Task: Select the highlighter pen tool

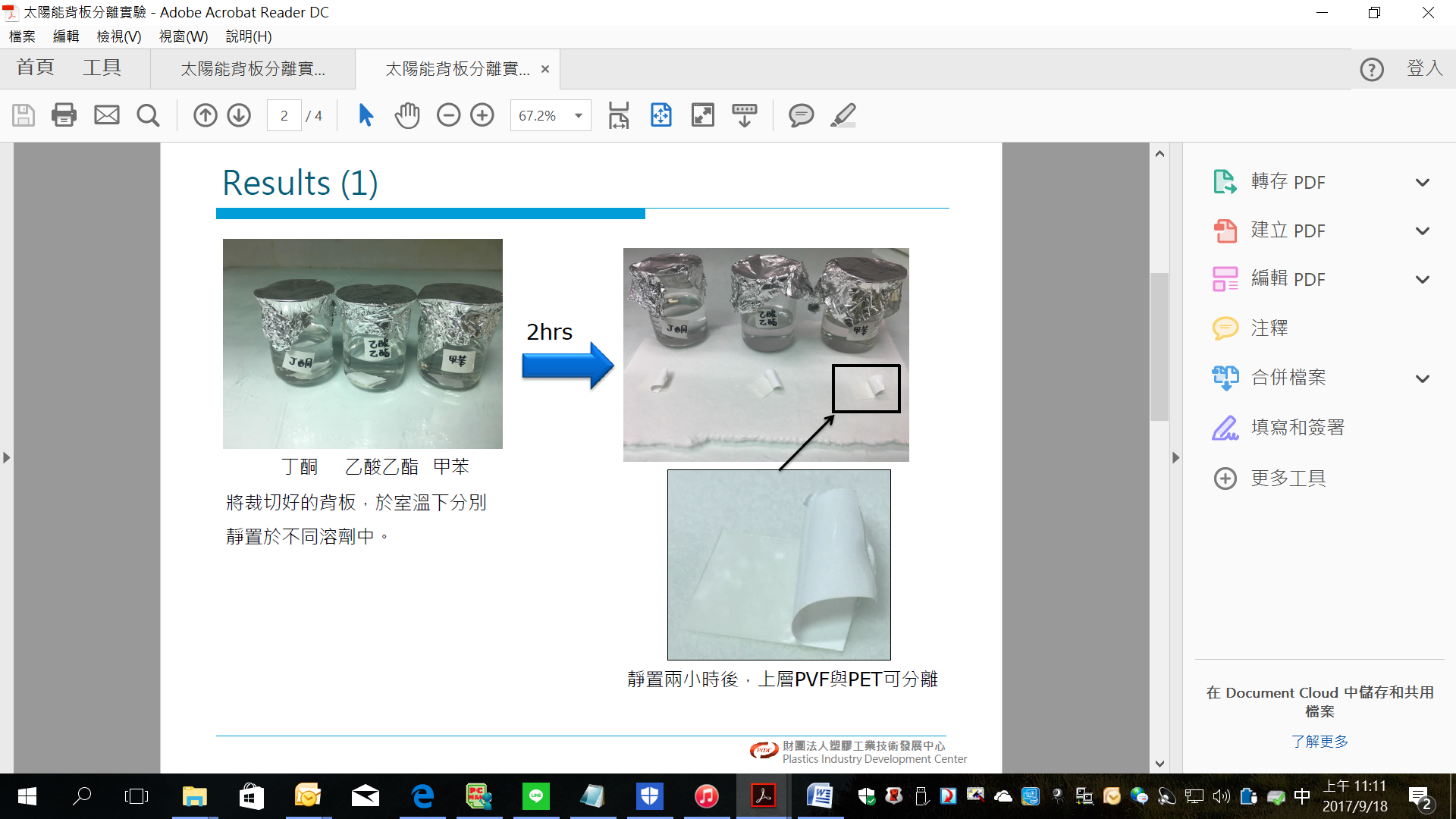Action: [x=843, y=115]
